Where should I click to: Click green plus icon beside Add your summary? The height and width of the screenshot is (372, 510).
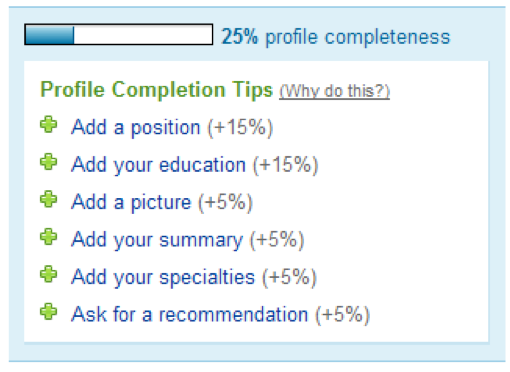[49, 237]
